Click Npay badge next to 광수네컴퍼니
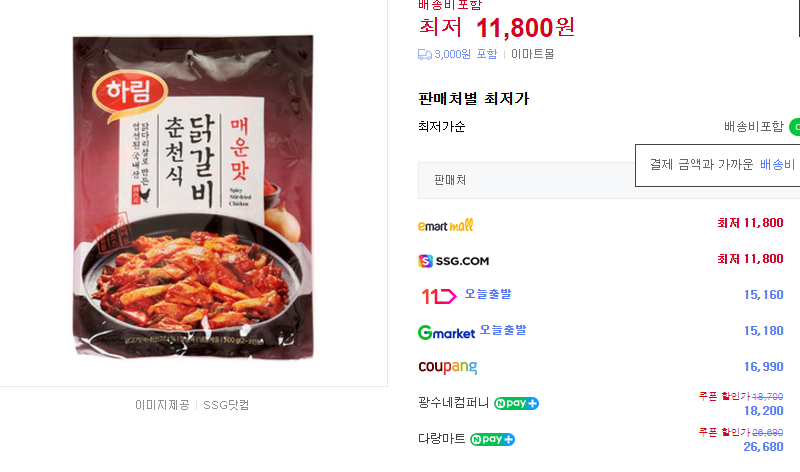The image size is (800, 472). coord(517,403)
